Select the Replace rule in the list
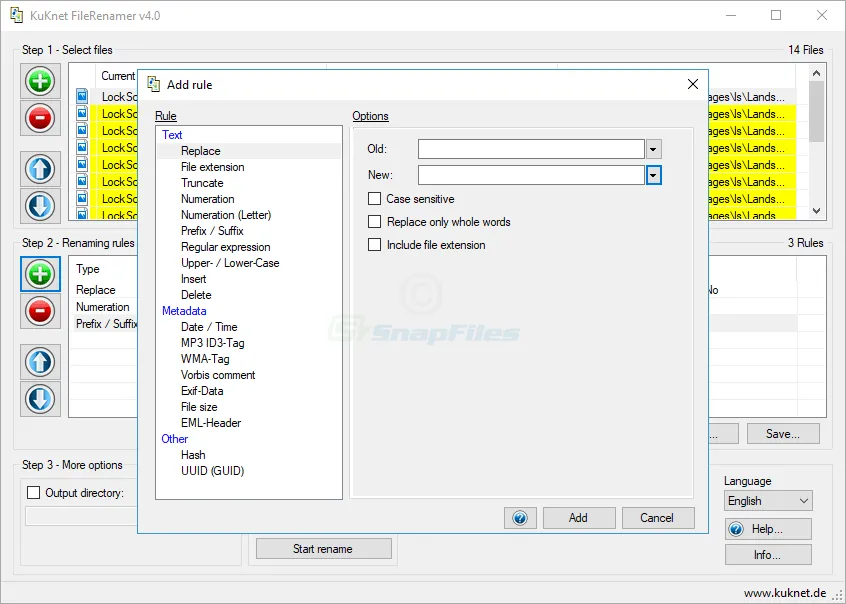This screenshot has width=846, height=604. (201, 151)
